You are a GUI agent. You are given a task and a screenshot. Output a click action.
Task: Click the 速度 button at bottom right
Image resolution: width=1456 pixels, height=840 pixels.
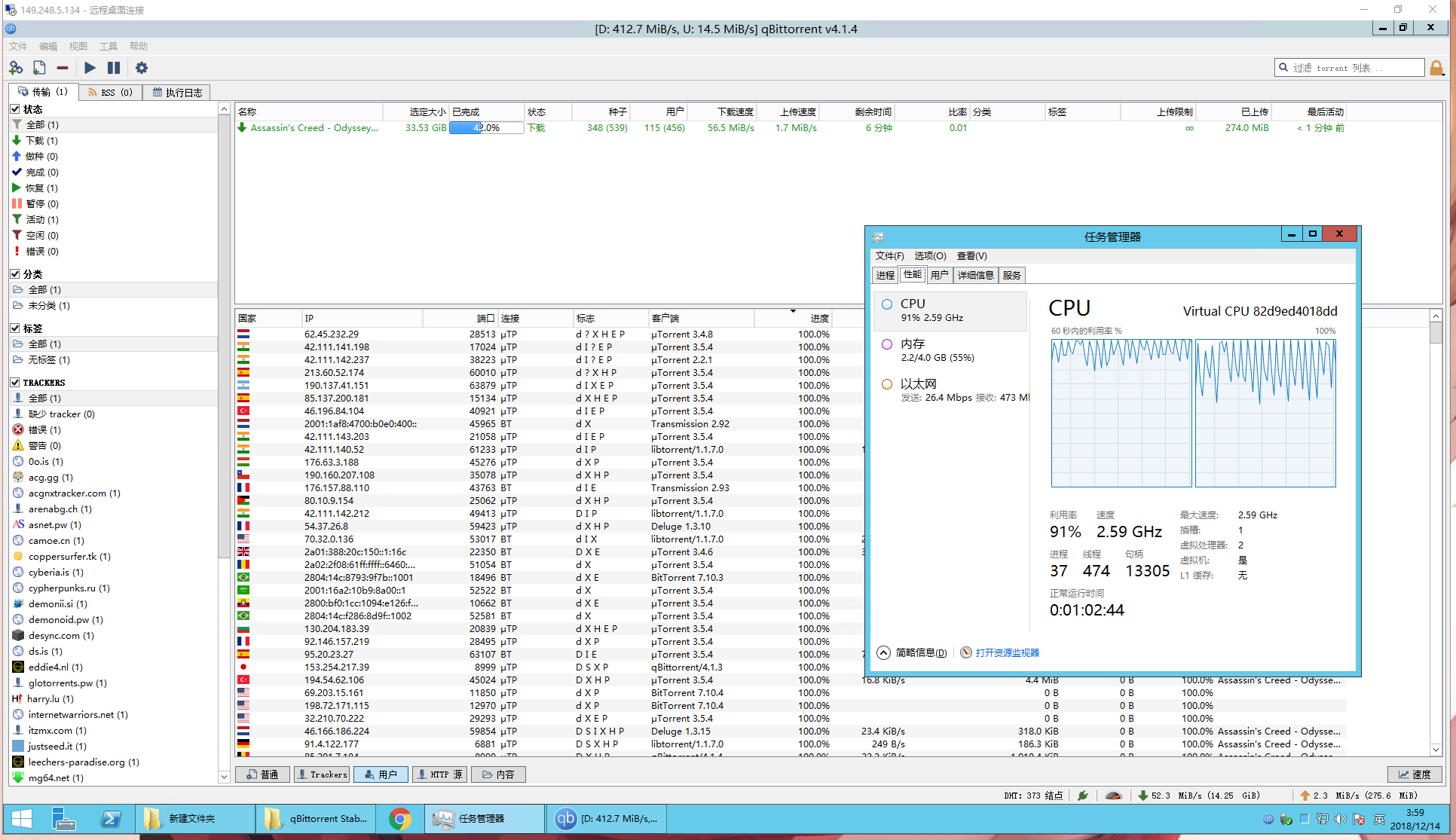pos(1415,774)
